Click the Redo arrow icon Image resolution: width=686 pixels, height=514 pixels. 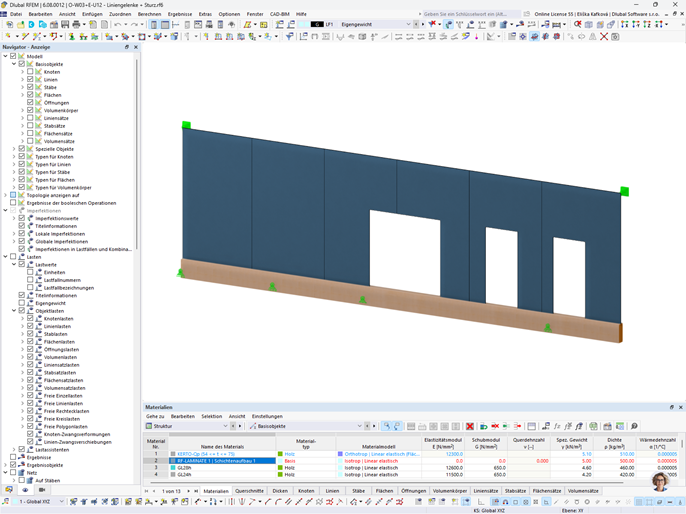(135, 24)
